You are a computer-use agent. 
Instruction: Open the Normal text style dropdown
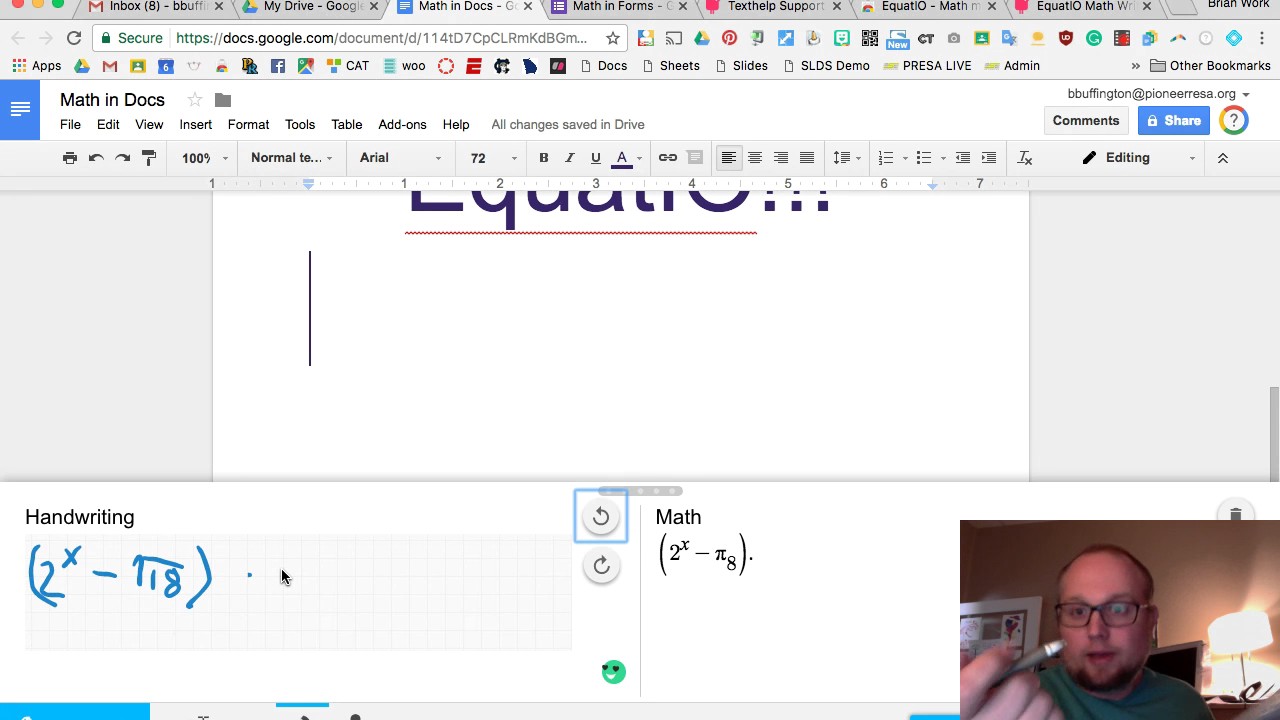(291, 158)
